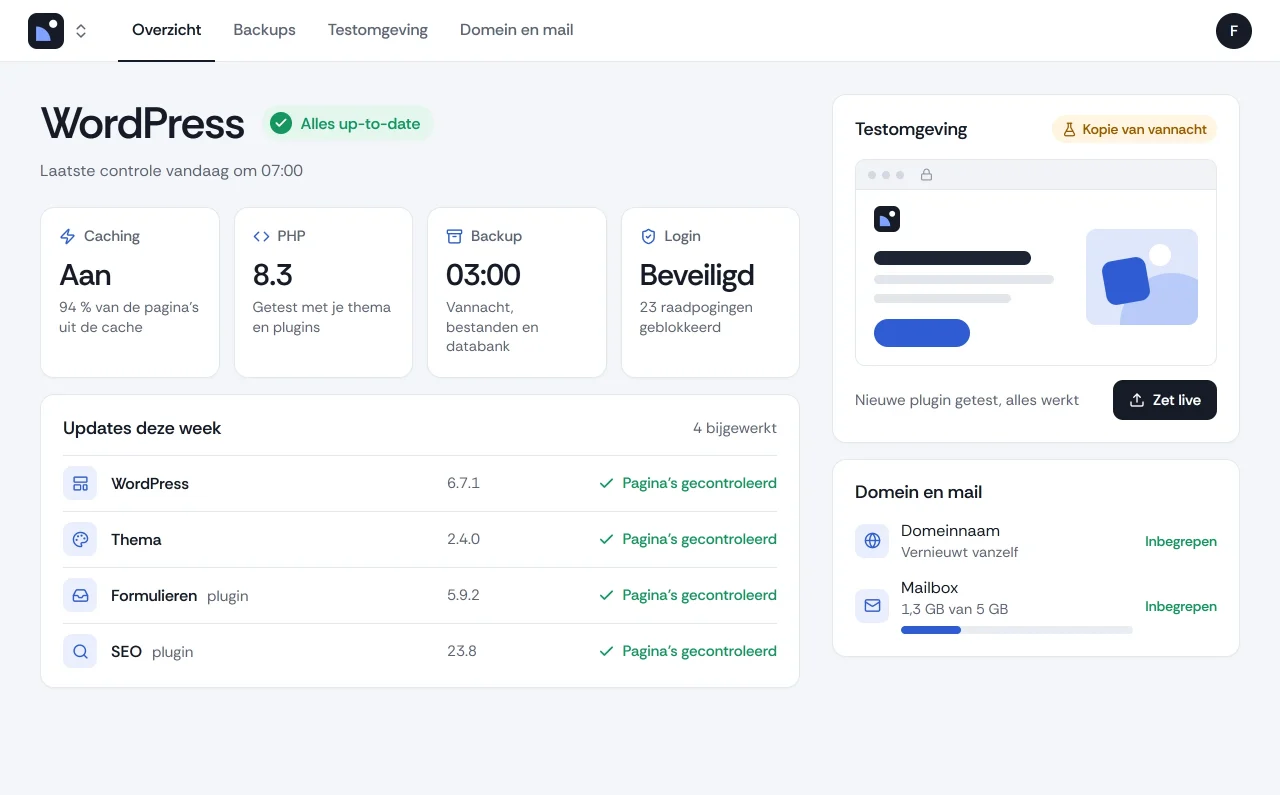This screenshot has height=795, width=1280.
Task: Click the Login shield icon
Action: point(648,236)
